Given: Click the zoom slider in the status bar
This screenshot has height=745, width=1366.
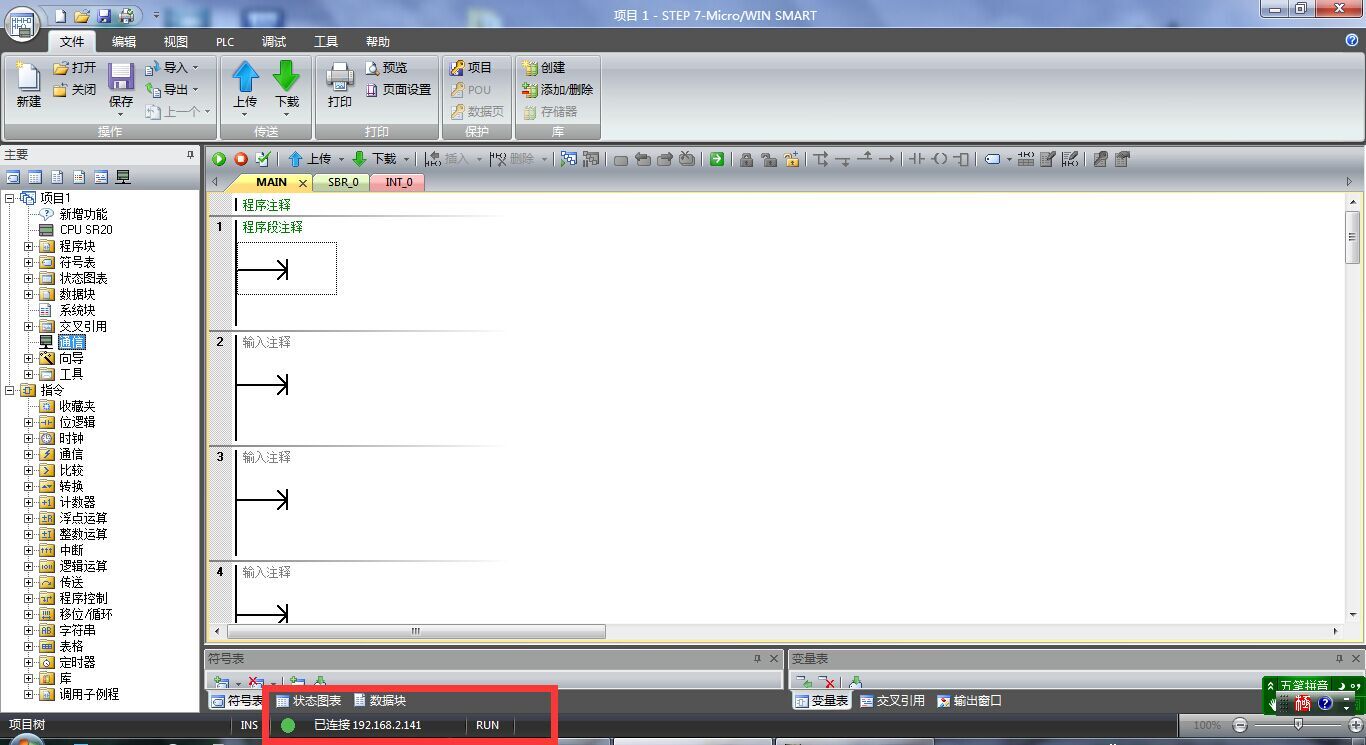Looking at the screenshot, I should pos(1297,725).
